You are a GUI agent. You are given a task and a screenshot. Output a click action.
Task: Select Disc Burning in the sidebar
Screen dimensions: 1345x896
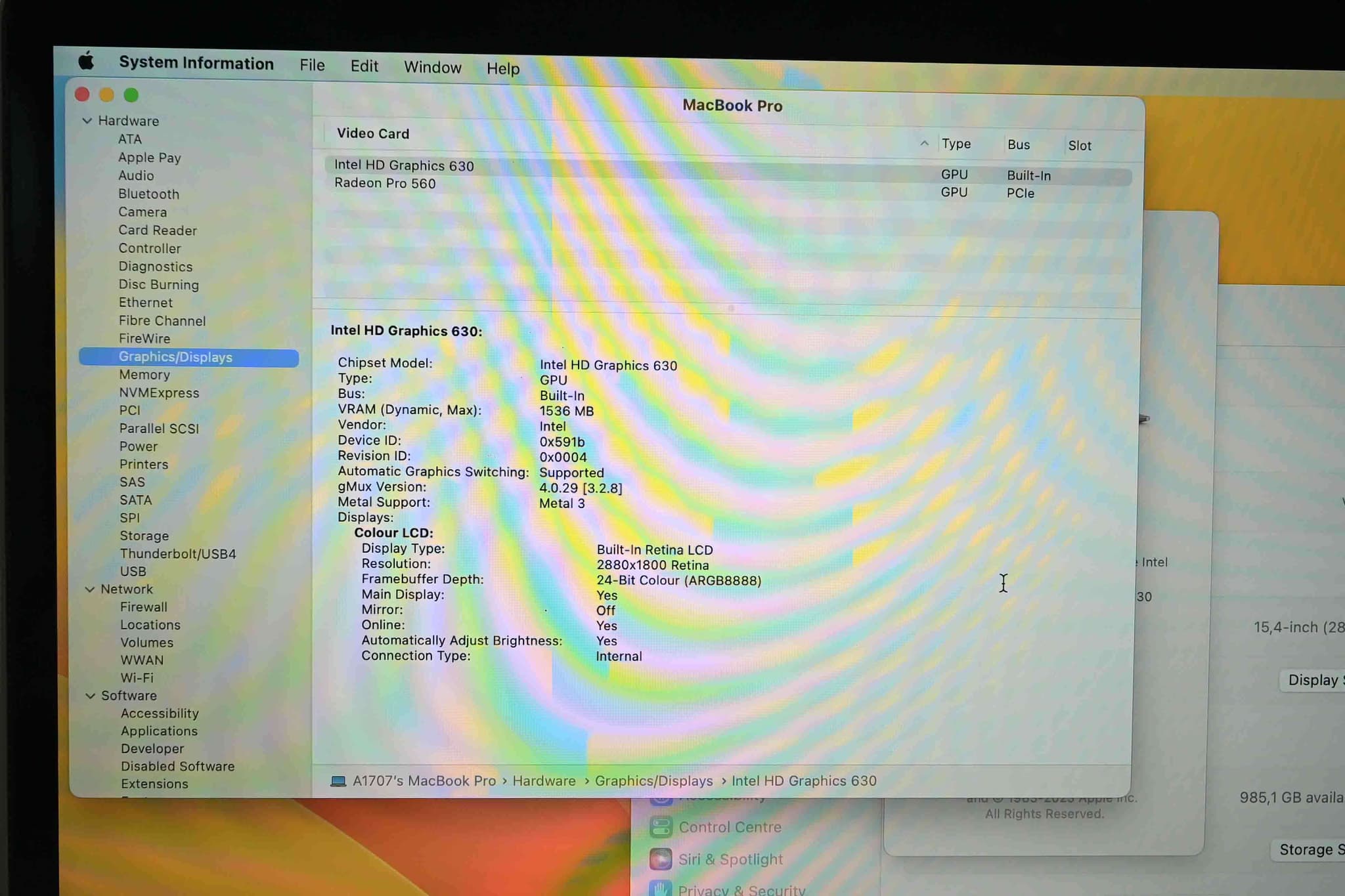[159, 284]
